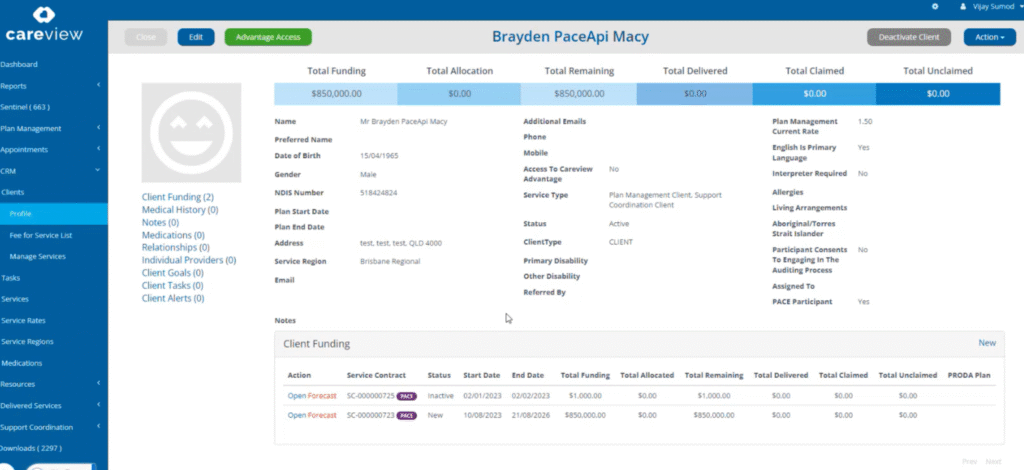The height and width of the screenshot is (470, 1024).
Task: Open Manage Services in the sidebar
Action: (38, 257)
